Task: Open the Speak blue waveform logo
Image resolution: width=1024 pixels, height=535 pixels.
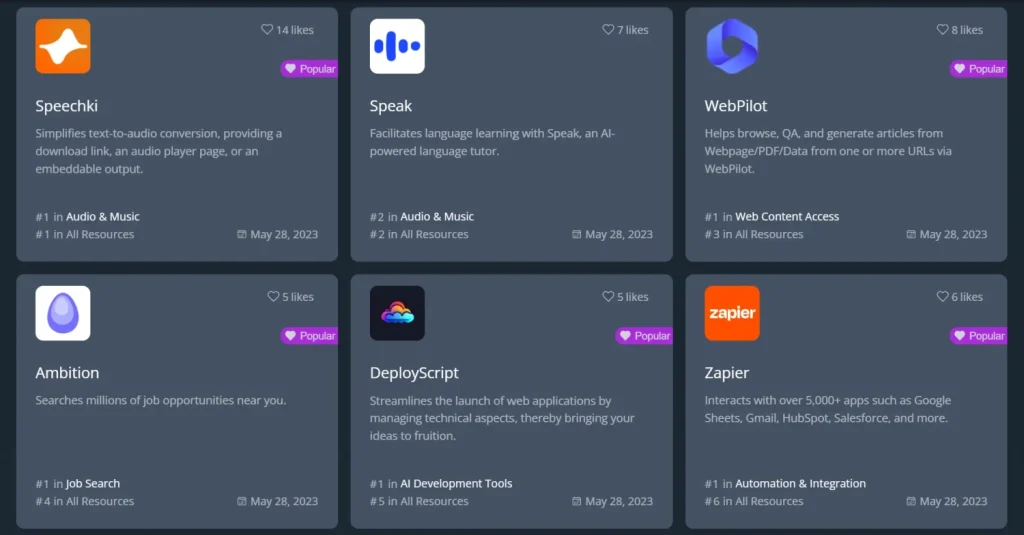Action: coord(397,46)
